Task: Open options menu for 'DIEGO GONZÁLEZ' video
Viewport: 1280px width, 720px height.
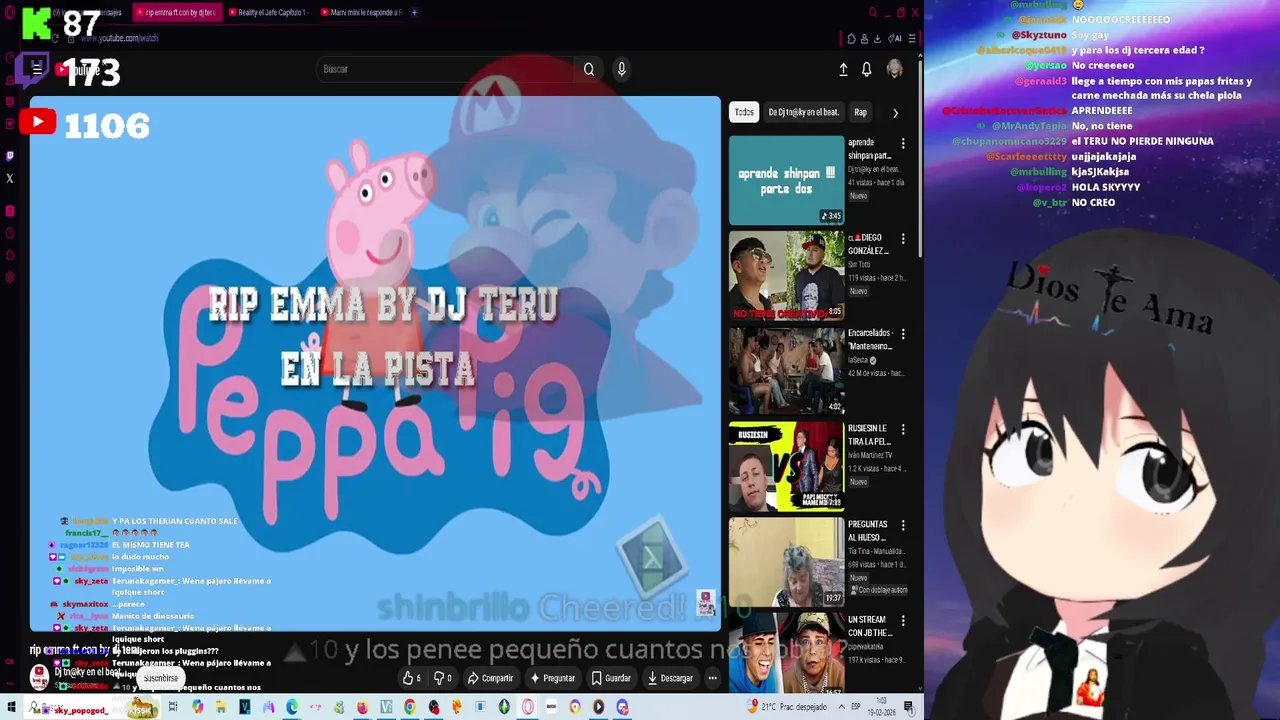Action: 903,239
